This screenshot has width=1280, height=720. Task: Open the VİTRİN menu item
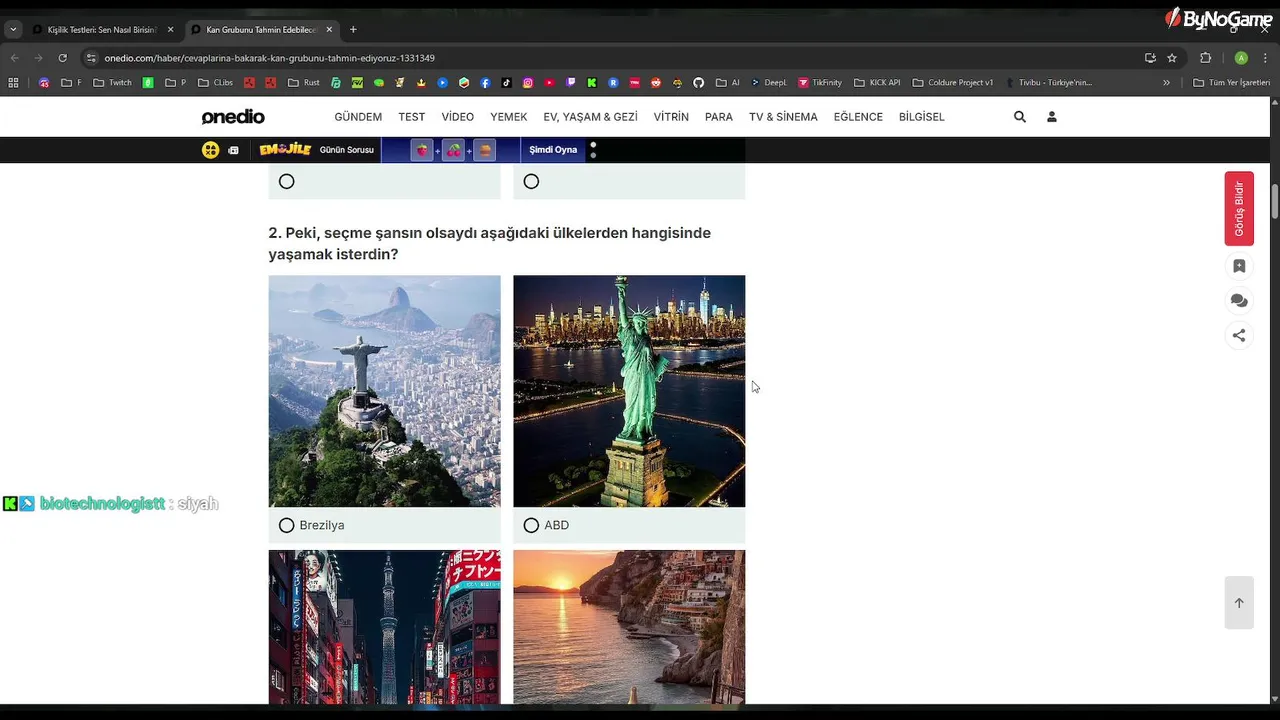(x=671, y=117)
